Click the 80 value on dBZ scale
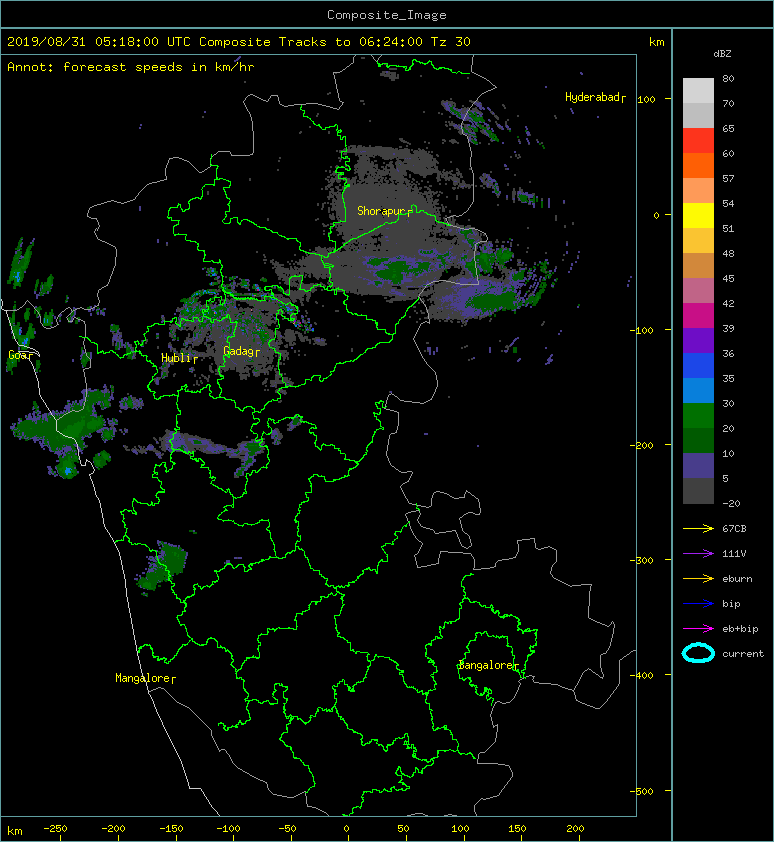Screen dimensions: 774x842 (x=728, y=78)
